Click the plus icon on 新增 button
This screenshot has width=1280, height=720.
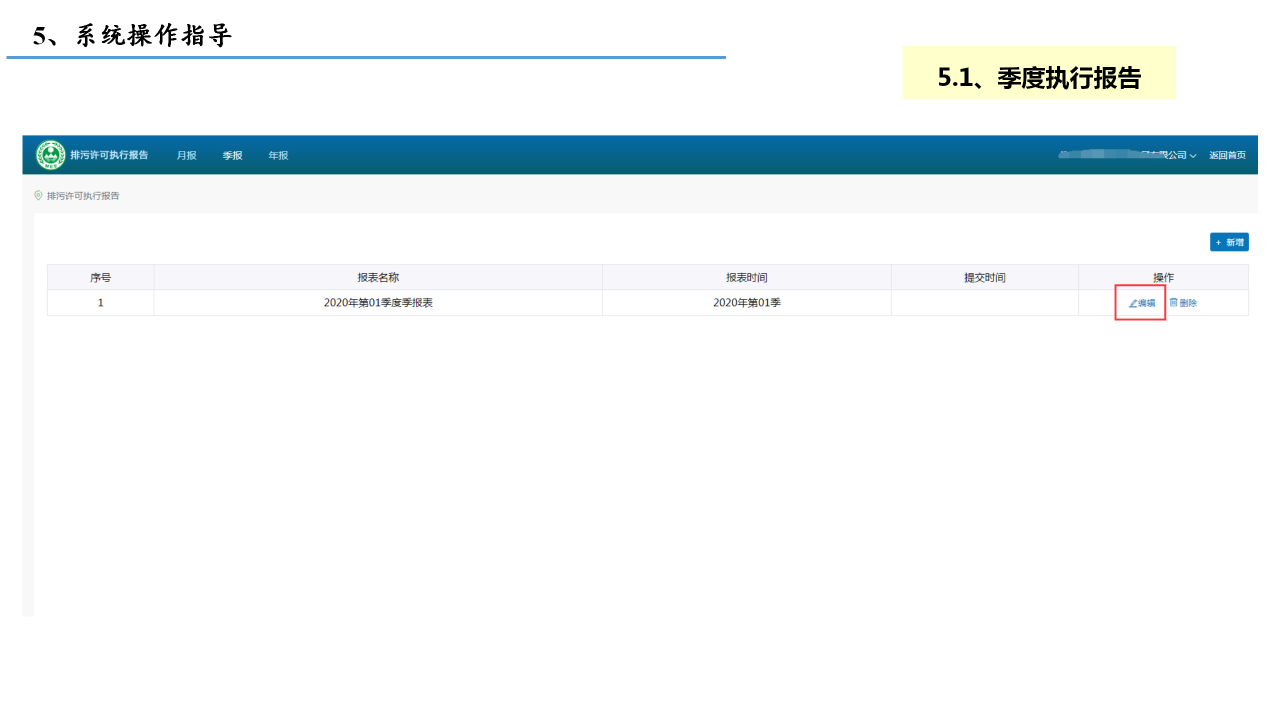[1218, 242]
